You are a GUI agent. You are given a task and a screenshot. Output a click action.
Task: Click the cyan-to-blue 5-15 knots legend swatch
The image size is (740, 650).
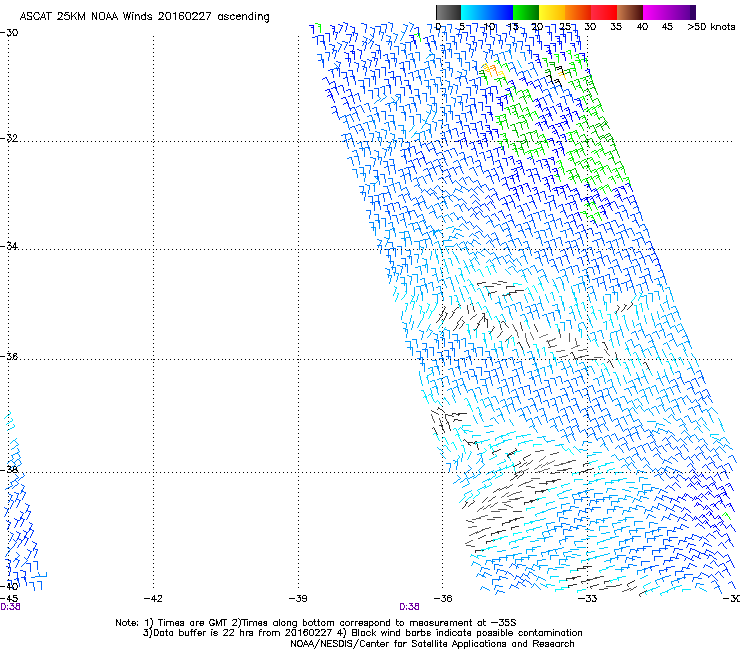click(487, 12)
